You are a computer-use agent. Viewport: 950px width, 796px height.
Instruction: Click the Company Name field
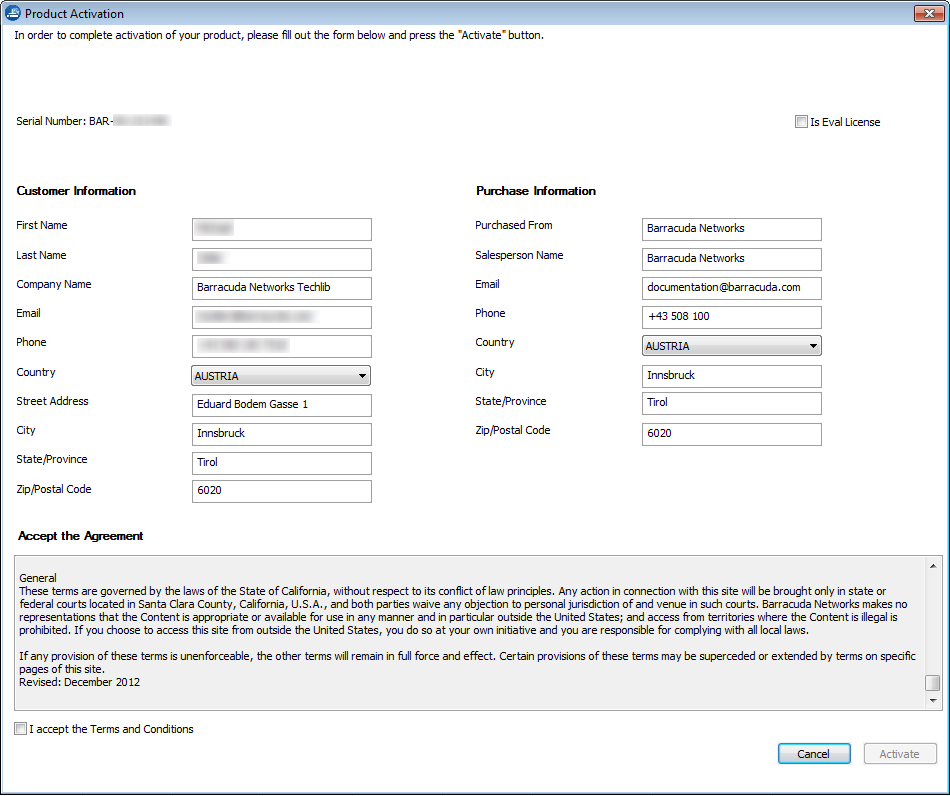click(x=282, y=288)
